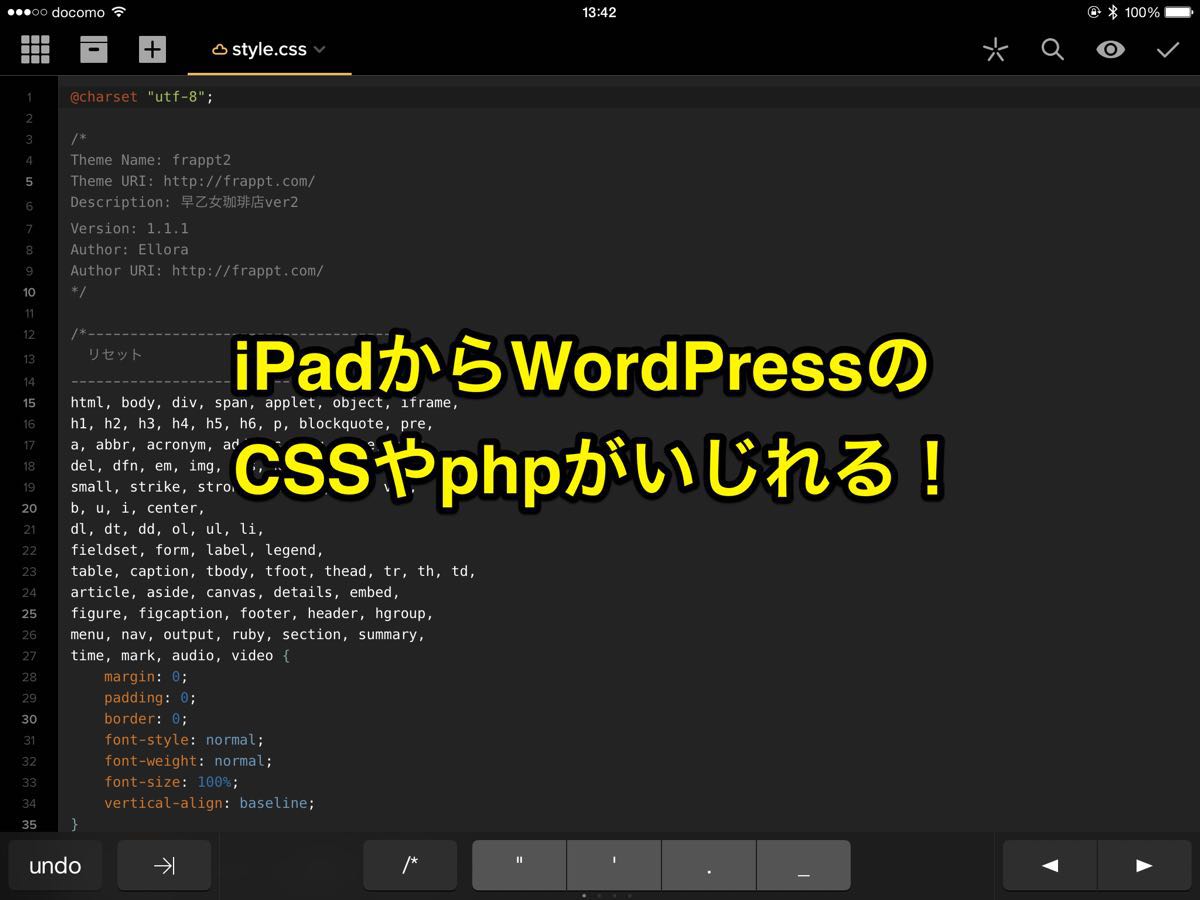
Task: Place cursor on 'padding: 0;'
Action: [150, 697]
